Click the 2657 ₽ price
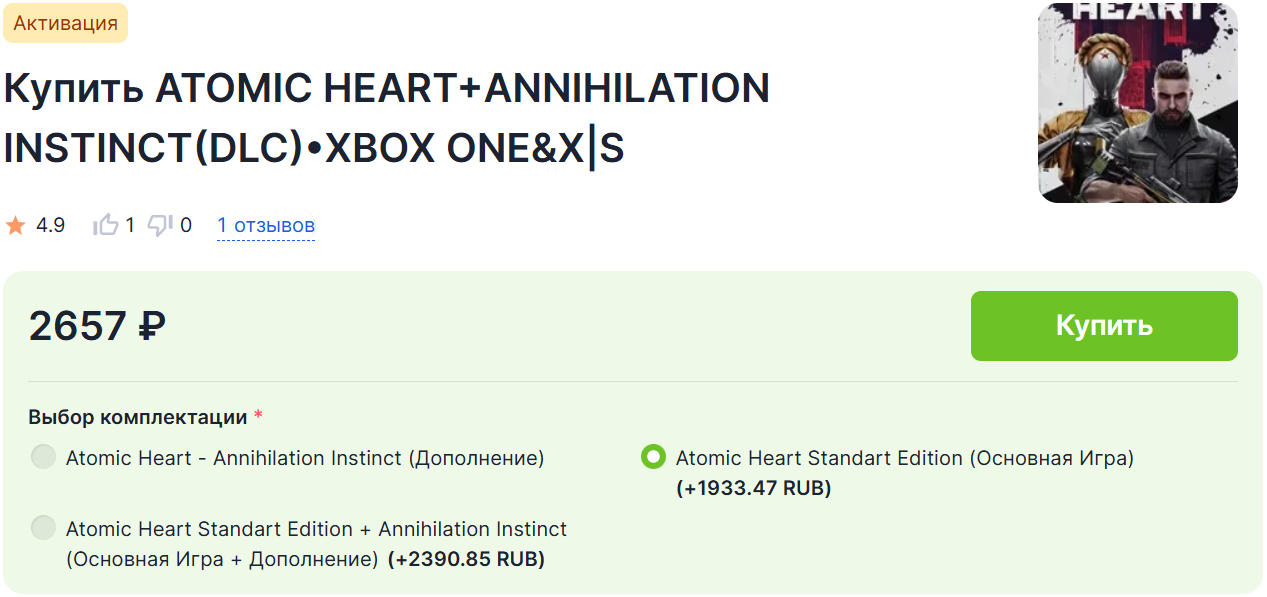 point(97,326)
